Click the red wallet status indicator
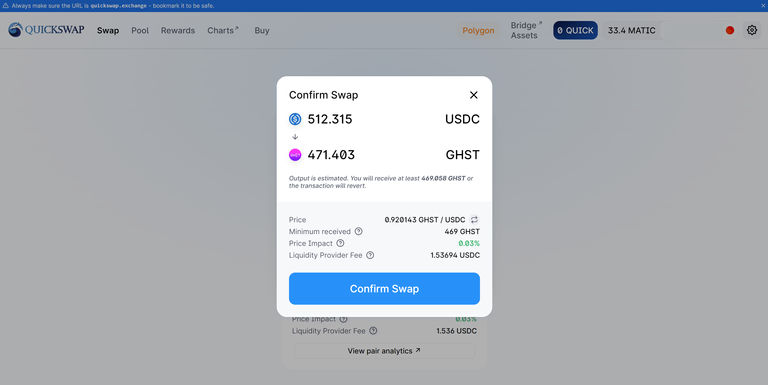Image resolution: width=768 pixels, height=385 pixels. (x=730, y=30)
